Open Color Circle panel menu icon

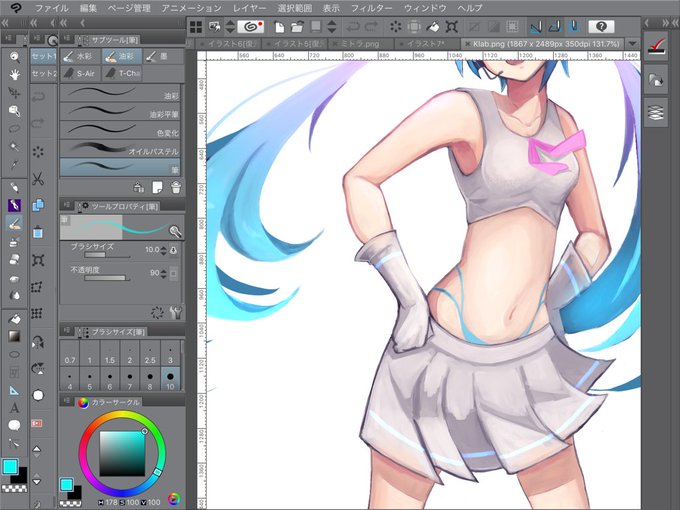pos(67,401)
